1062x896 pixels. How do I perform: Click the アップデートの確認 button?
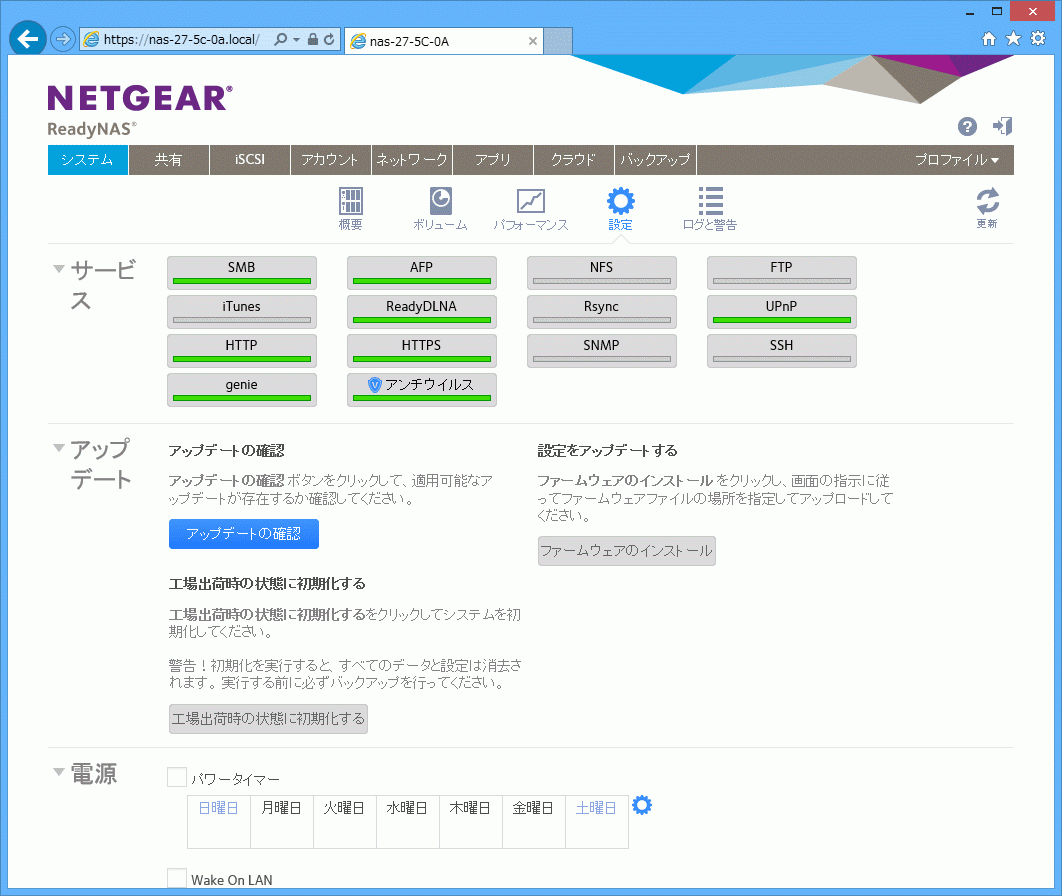tap(243, 534)
